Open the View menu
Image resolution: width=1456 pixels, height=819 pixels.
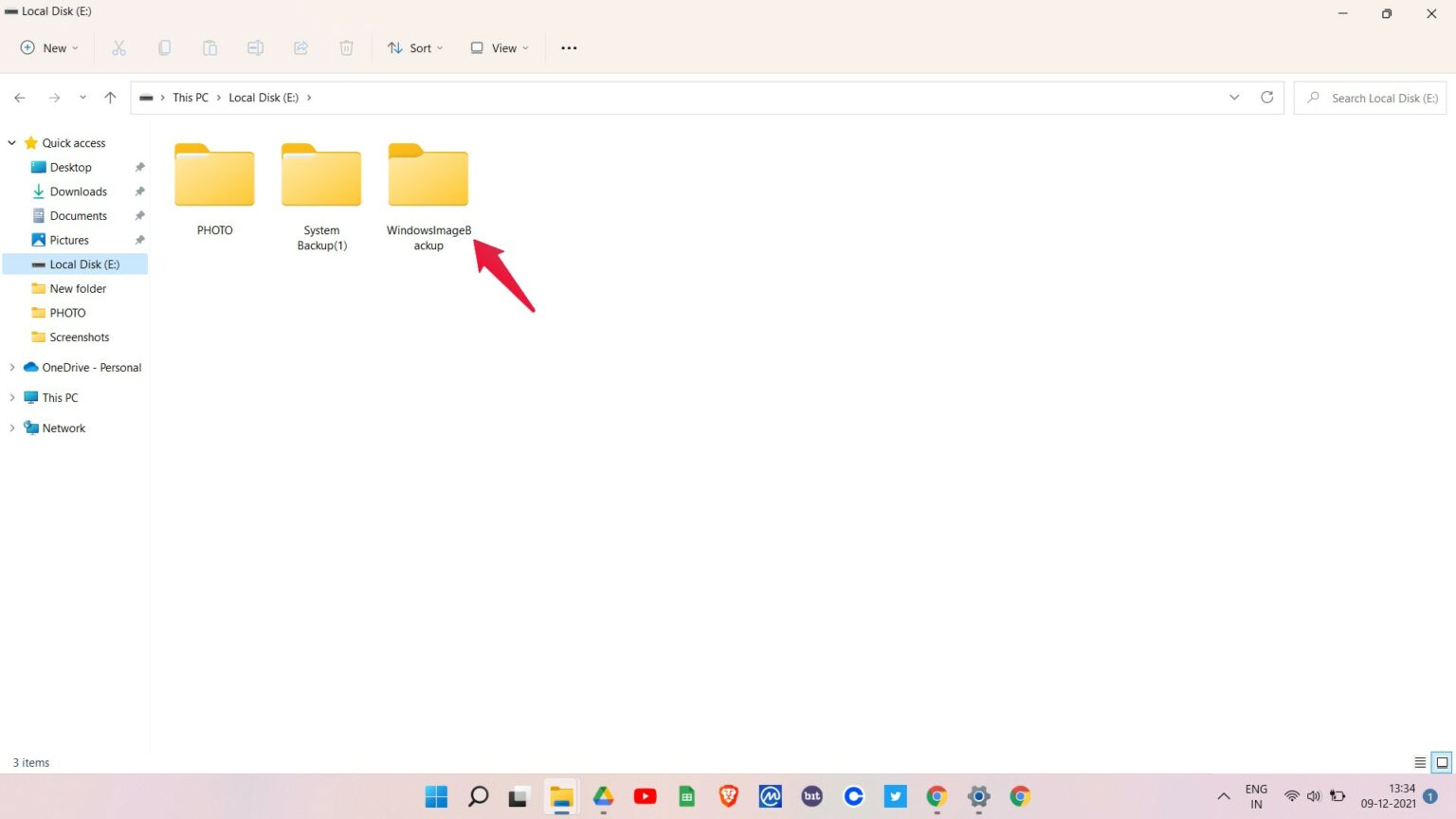coord(499,47)
